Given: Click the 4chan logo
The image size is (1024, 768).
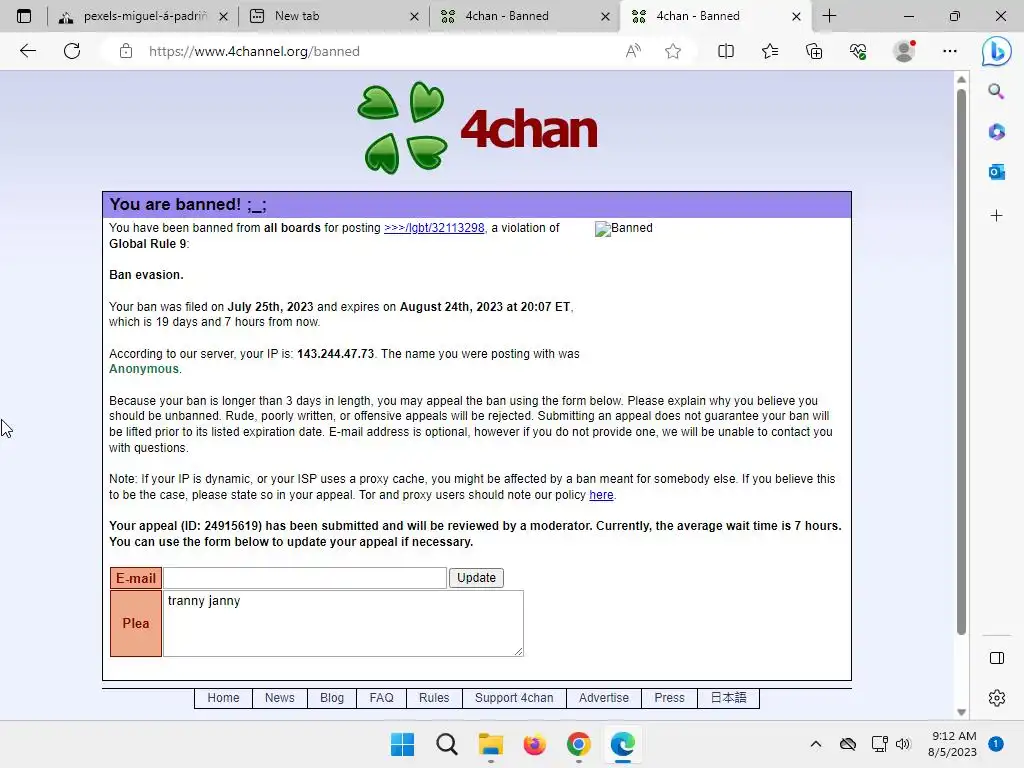Looking at the screenshot, I should click(477, 128).
